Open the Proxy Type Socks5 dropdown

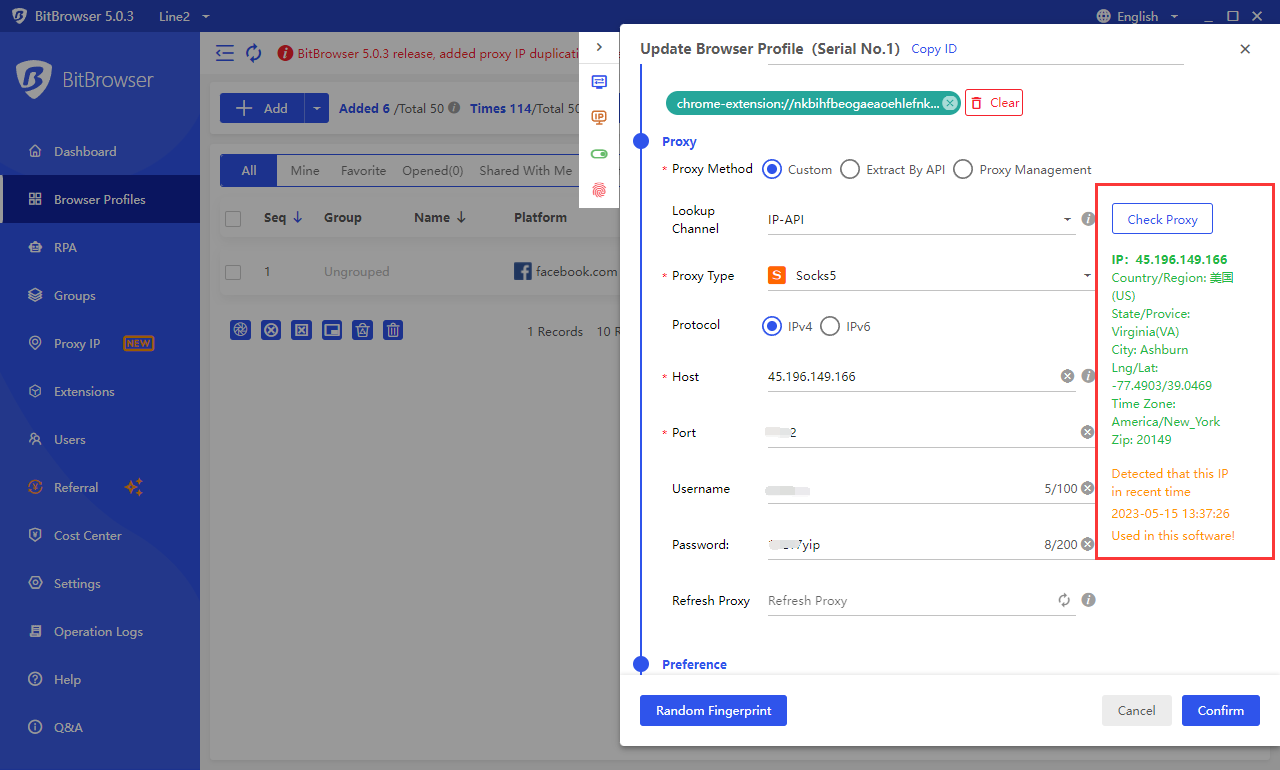click(930, 275)
